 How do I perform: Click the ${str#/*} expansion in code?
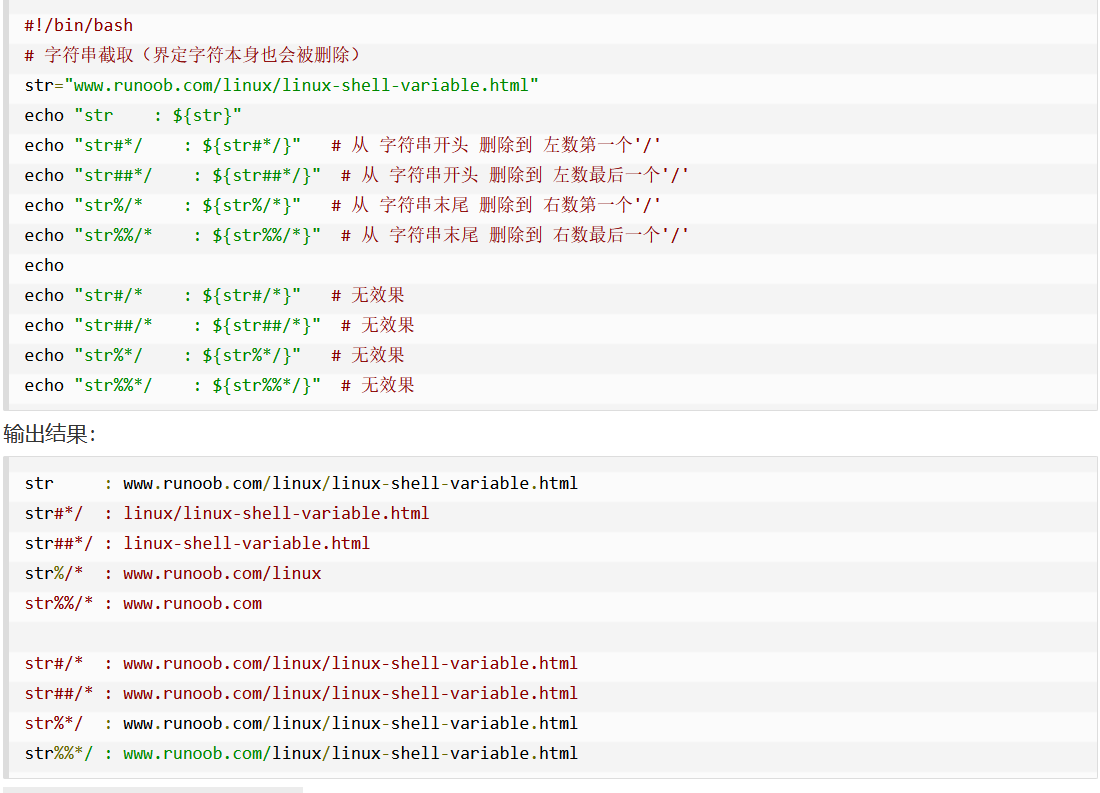[x=247, y=295]
